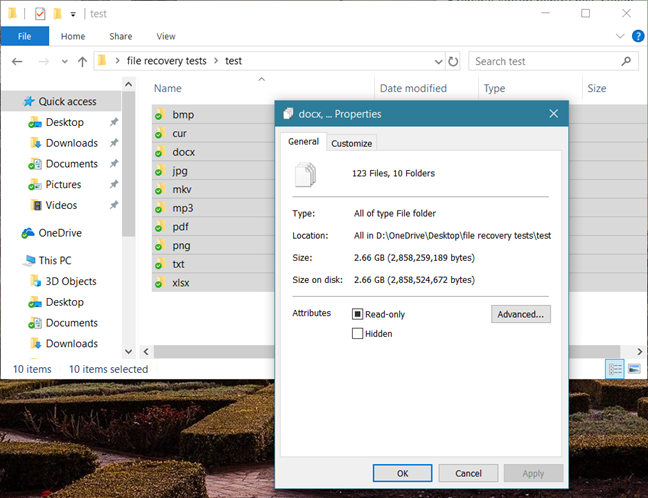This screenshot has width=648, height=498.
Task: Open the Explorer help icon
Action: click(638, 36)
